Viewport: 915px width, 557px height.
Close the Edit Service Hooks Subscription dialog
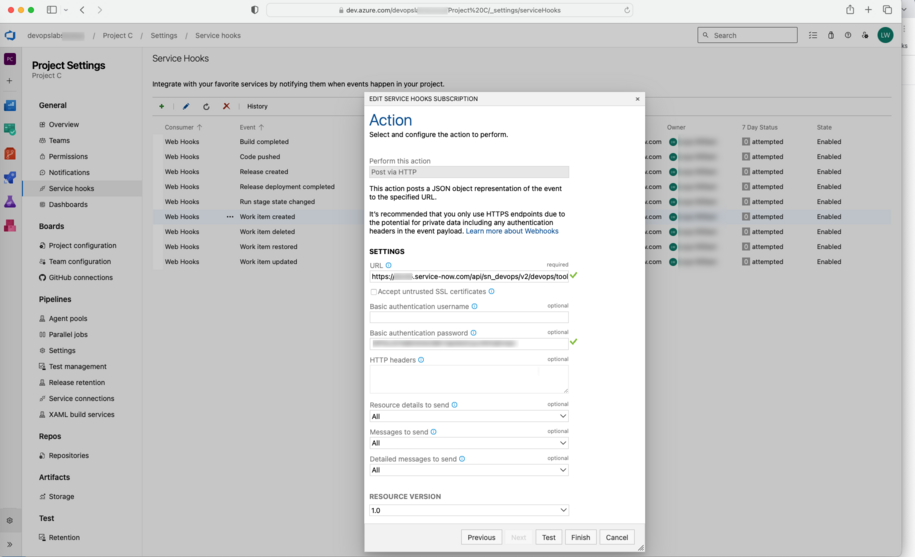637,99
